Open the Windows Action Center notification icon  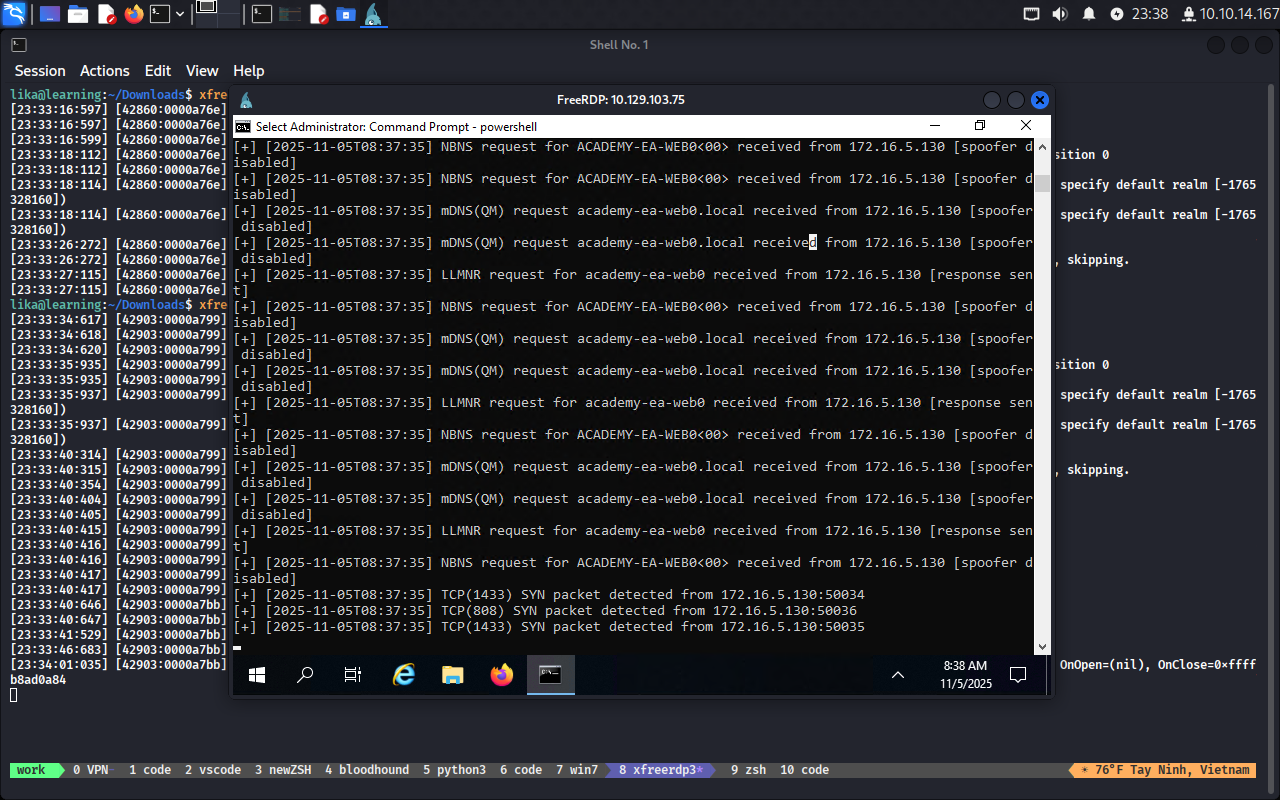point(1018,675)
